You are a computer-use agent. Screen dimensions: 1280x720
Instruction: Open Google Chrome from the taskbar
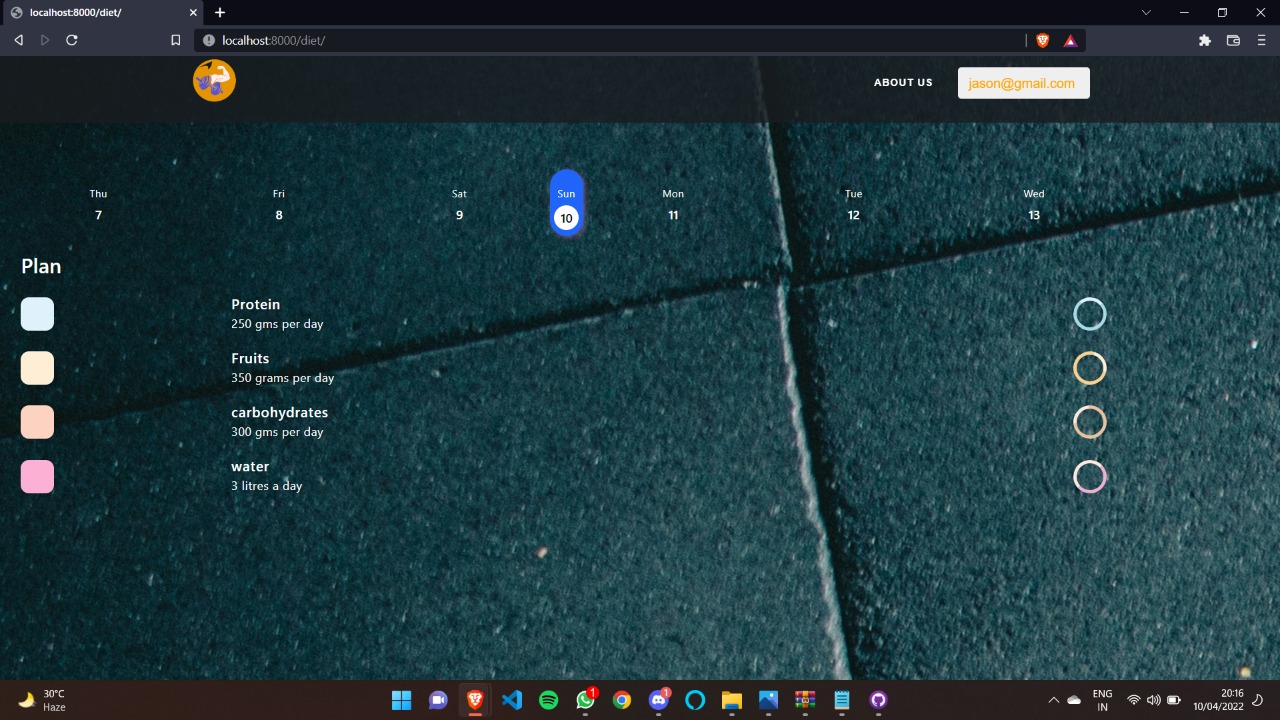tap(622, 700)
